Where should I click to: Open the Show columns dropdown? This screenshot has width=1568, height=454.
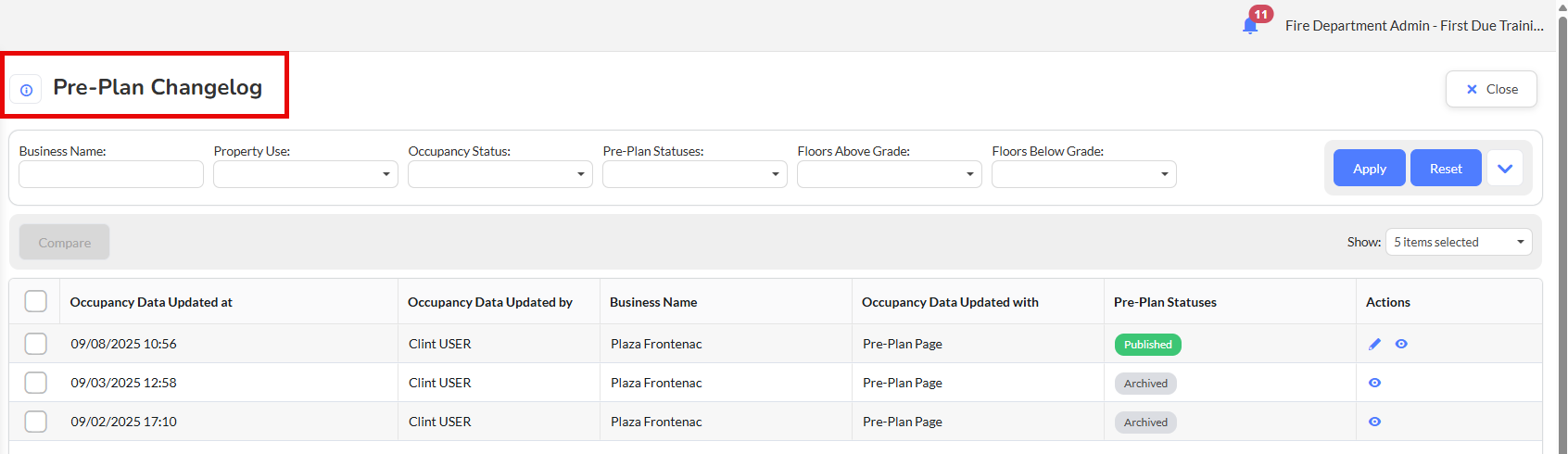[x=1458, y=242]
